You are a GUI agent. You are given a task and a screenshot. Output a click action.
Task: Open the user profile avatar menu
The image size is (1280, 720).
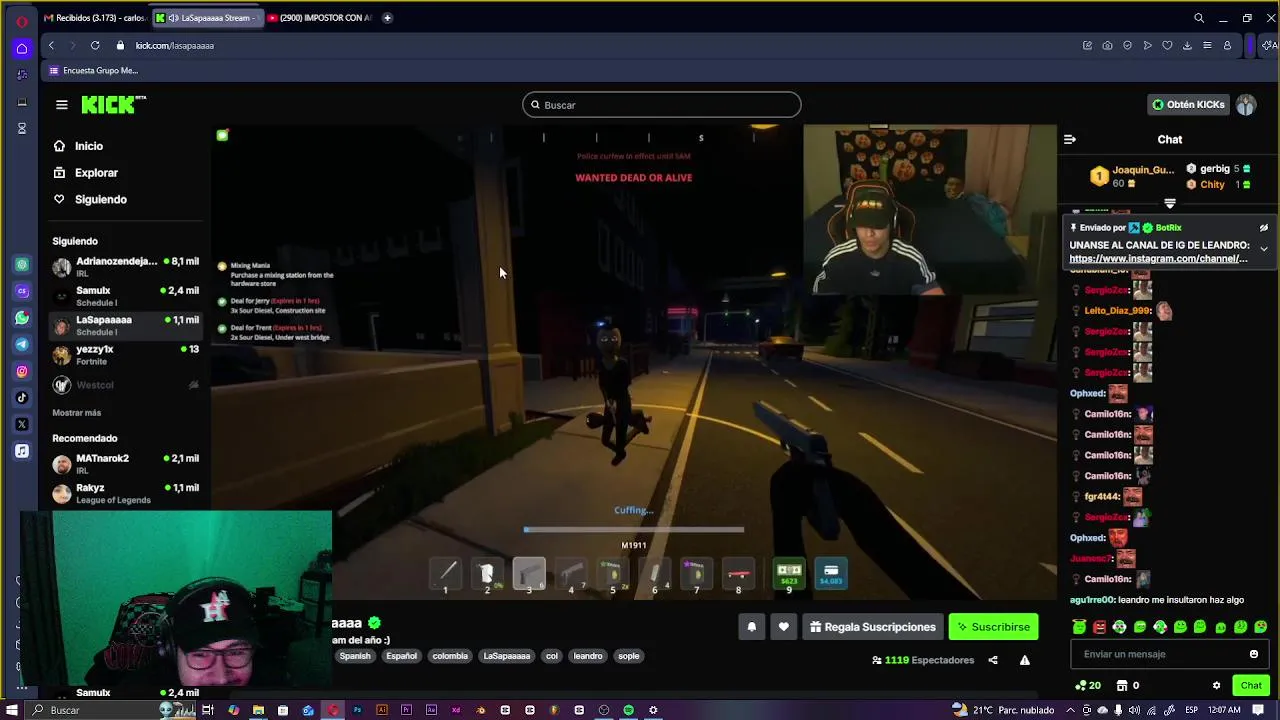pos(1246,105)
